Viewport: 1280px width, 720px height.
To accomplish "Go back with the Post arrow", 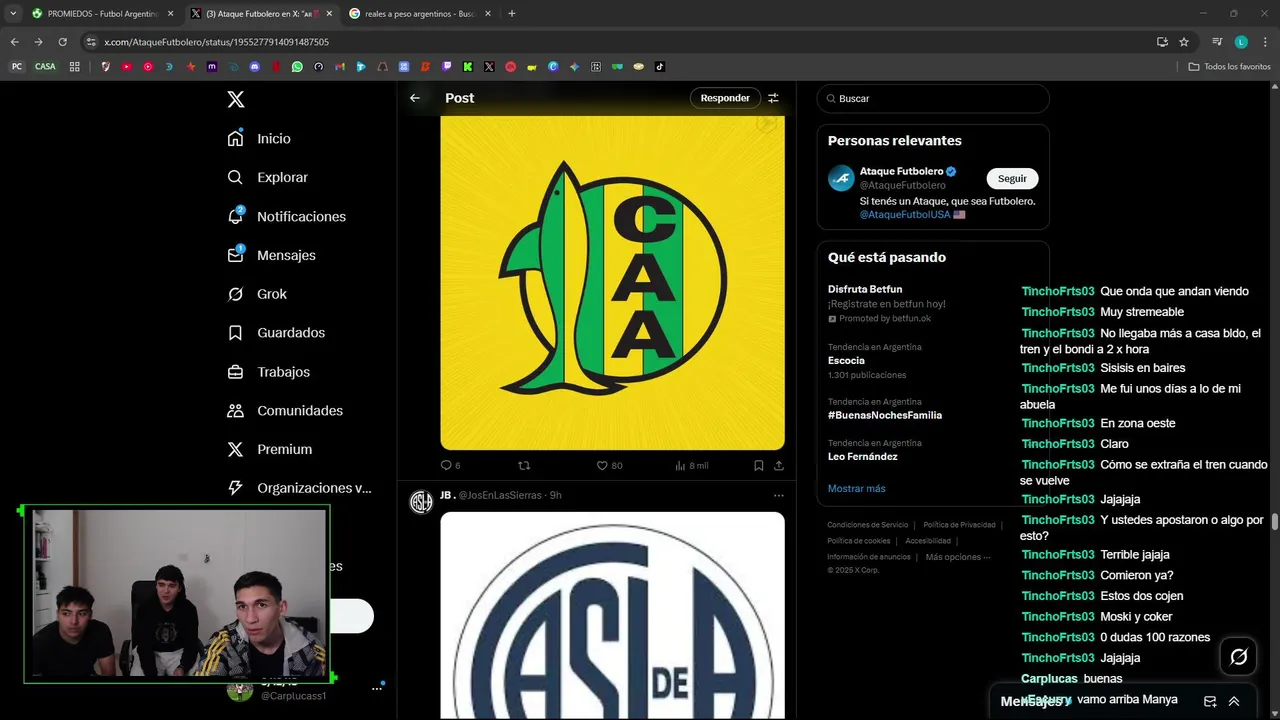I will pyautogui.click(x=415, y=98).
